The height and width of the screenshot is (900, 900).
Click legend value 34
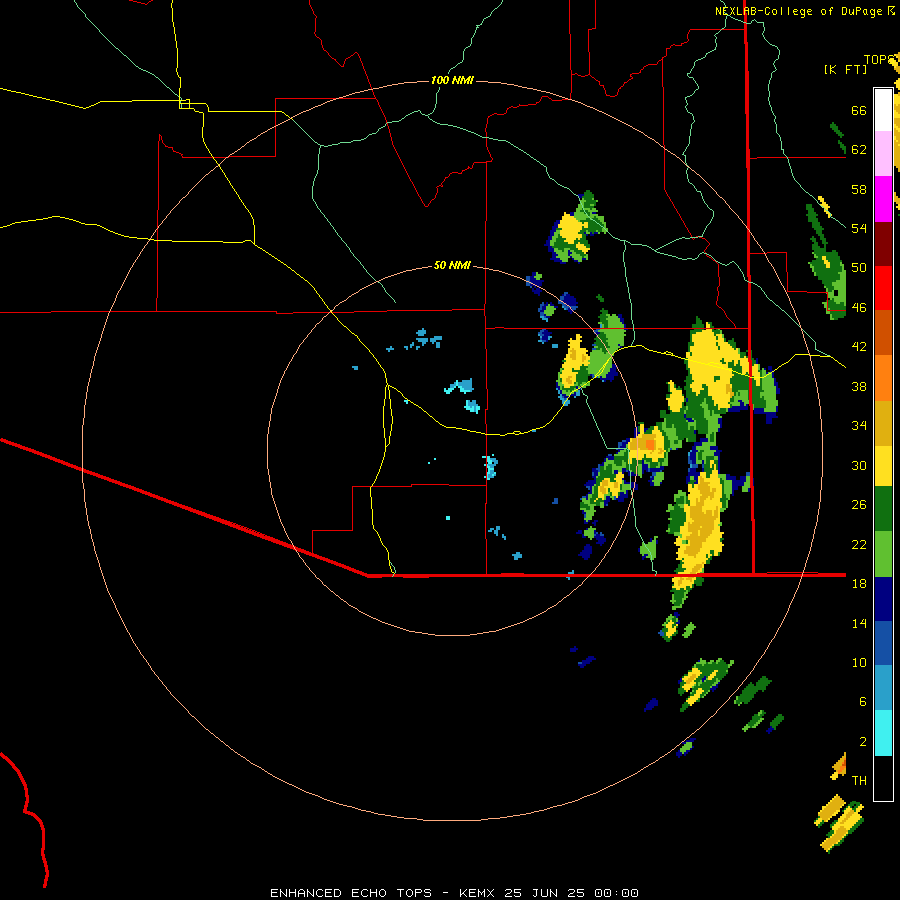point(859,426)
